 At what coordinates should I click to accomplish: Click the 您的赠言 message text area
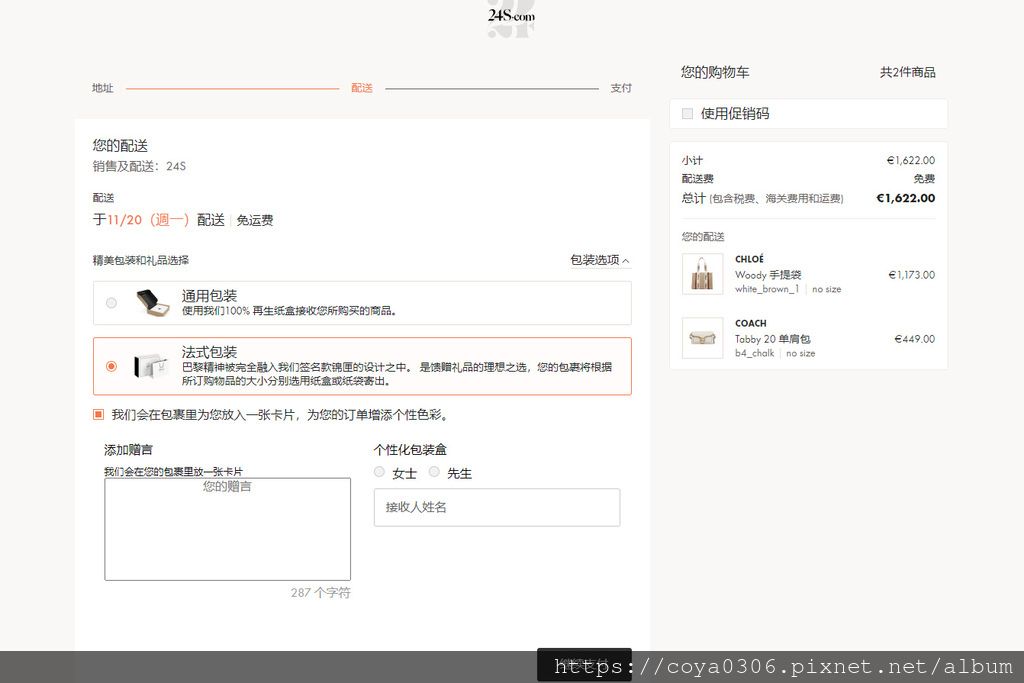point(227,529)
